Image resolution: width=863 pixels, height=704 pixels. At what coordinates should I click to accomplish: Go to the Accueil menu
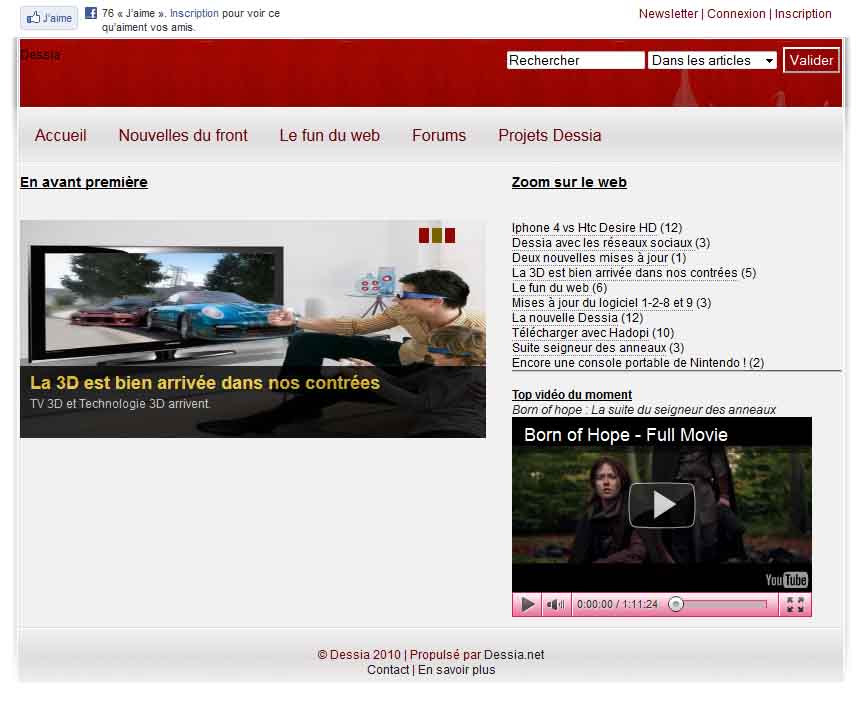(x=61, y=135)
